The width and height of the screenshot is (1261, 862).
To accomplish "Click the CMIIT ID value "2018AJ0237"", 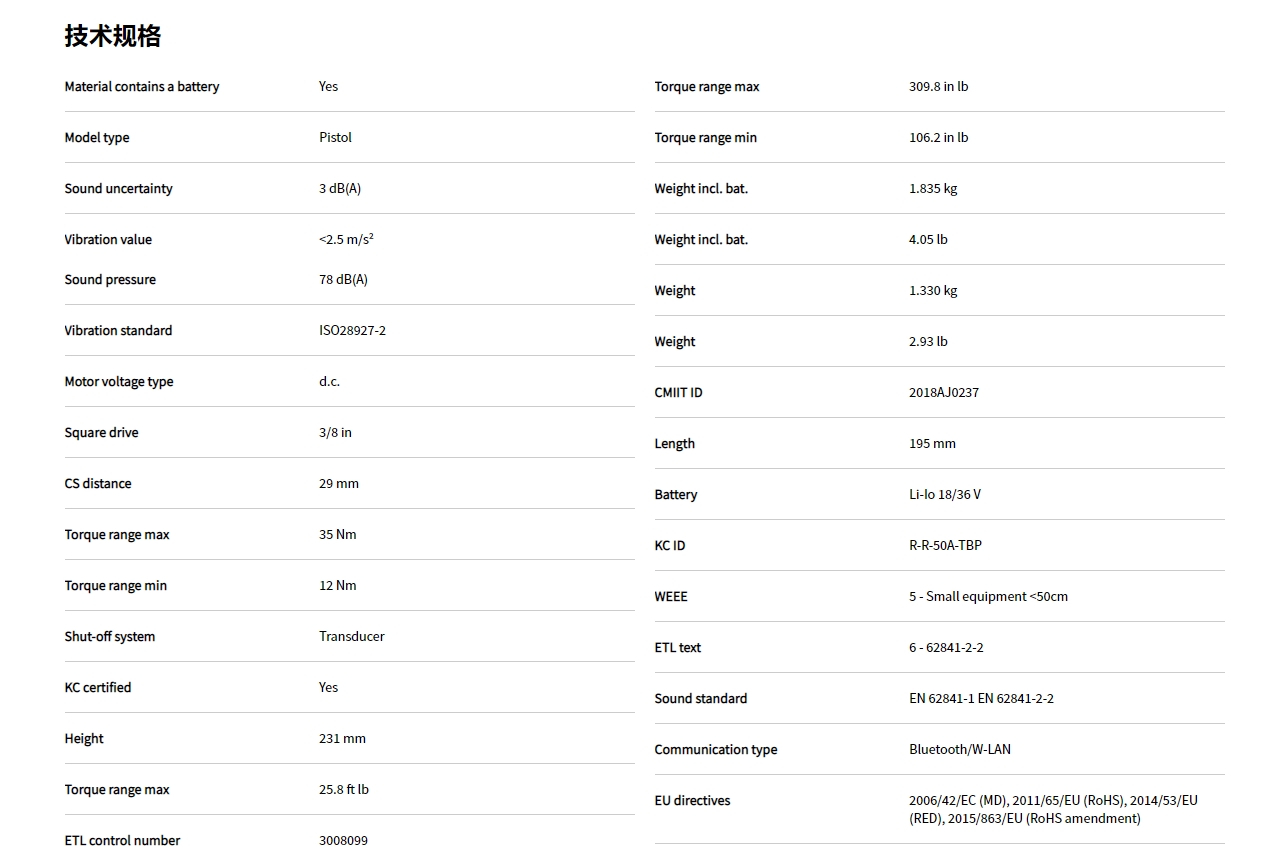I will coord(944,393).
